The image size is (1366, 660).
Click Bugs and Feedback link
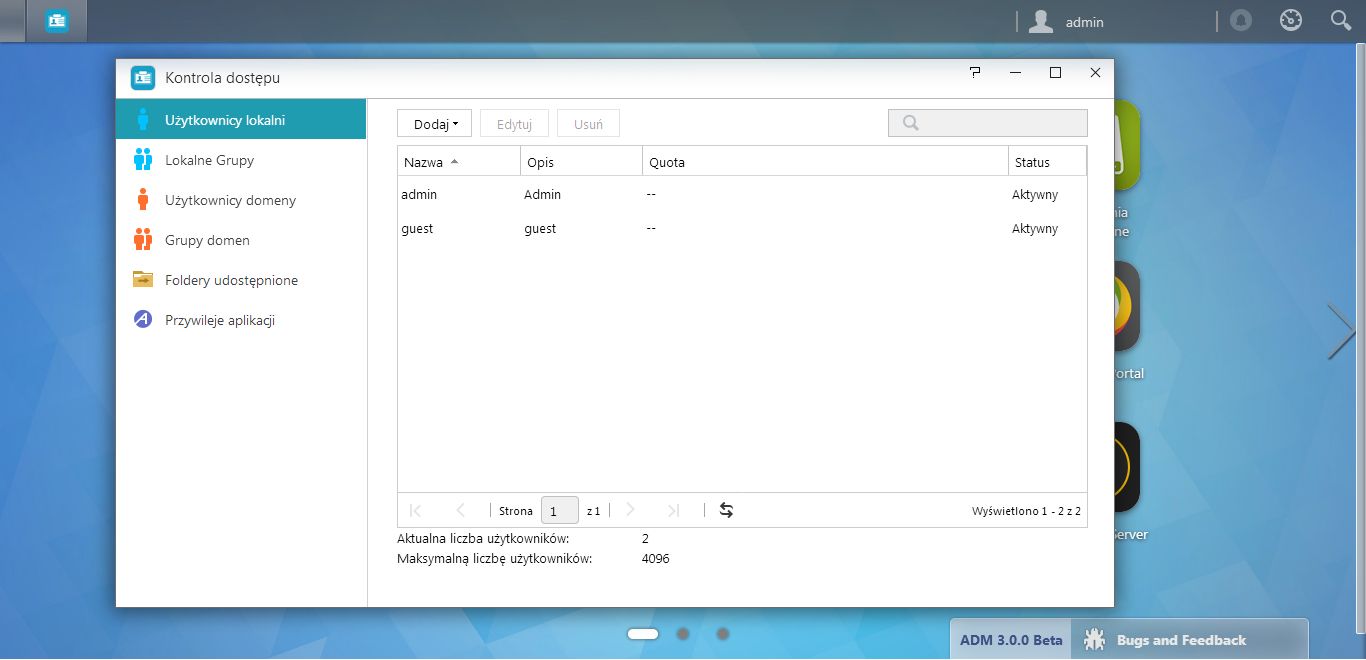1181,640
